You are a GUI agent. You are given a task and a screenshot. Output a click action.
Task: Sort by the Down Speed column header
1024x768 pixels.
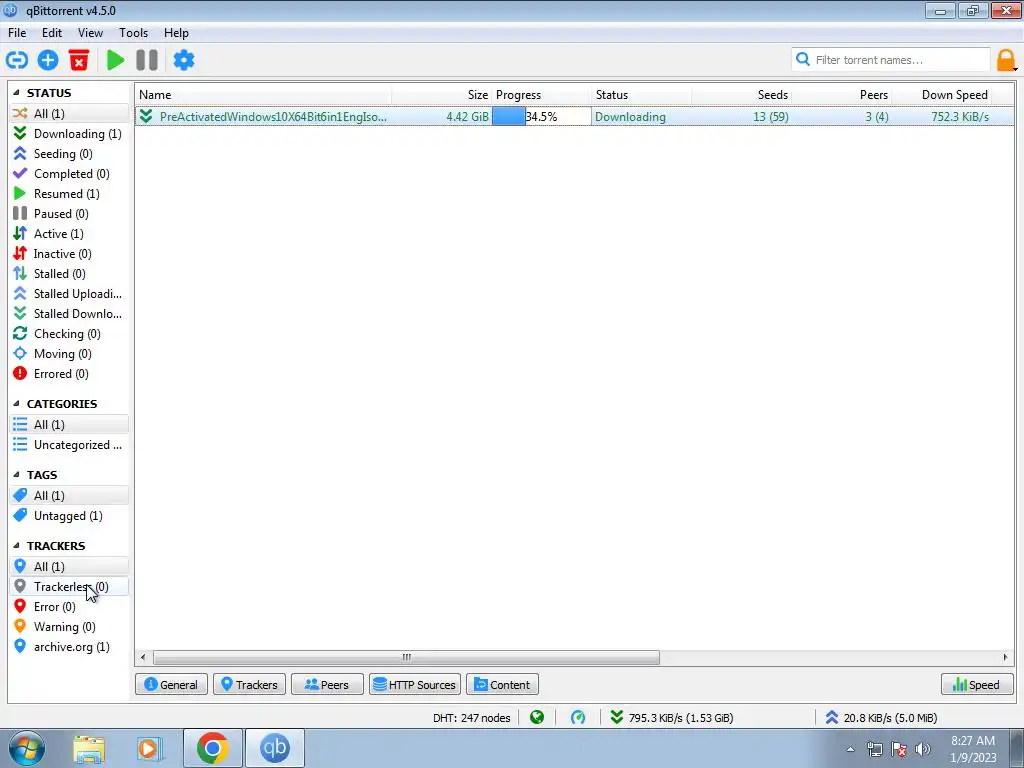click(x=942, y=95)
